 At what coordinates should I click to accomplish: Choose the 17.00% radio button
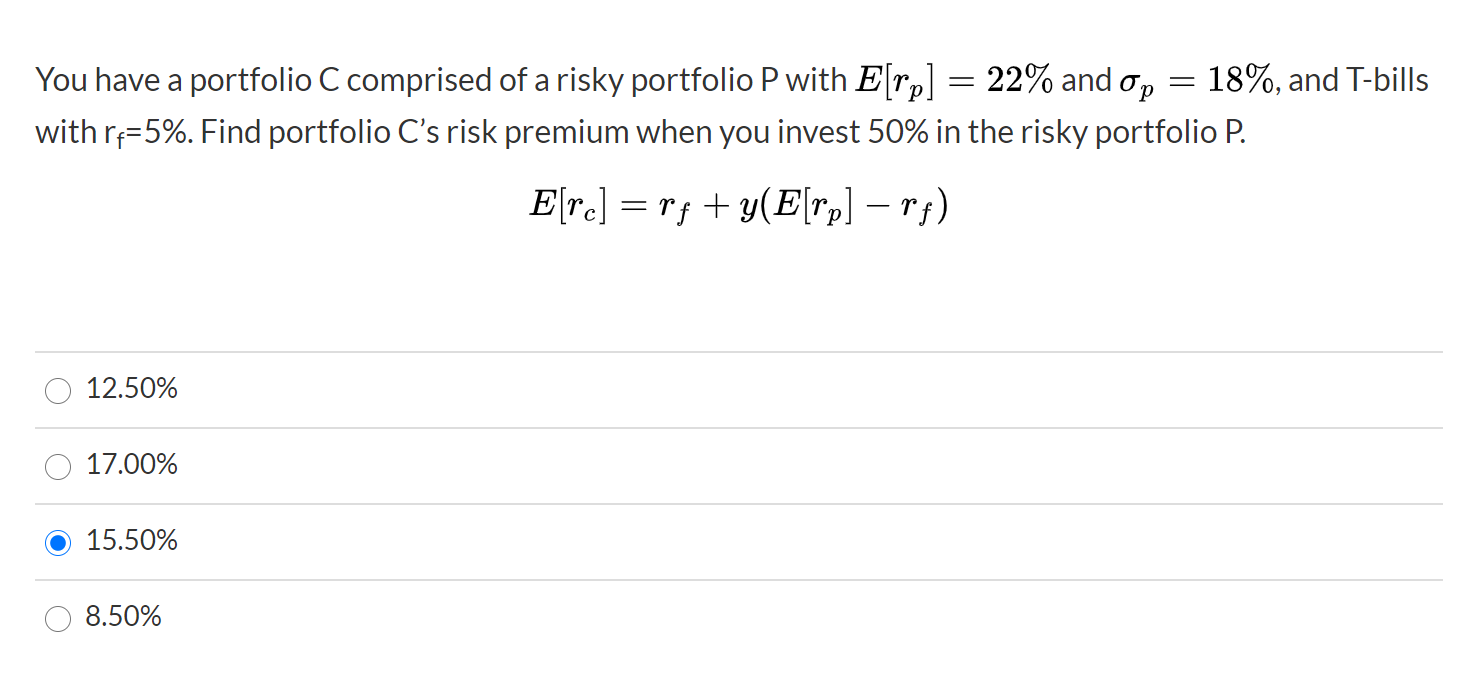click(x=58, y=467)
